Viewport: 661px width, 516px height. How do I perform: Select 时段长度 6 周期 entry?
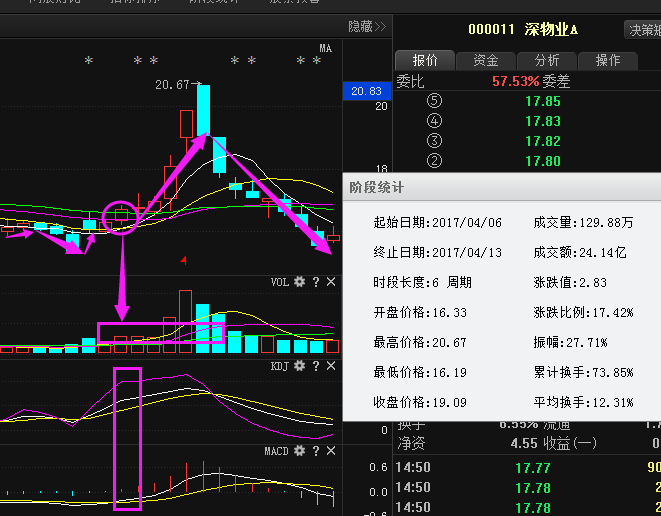click(422, 282)
